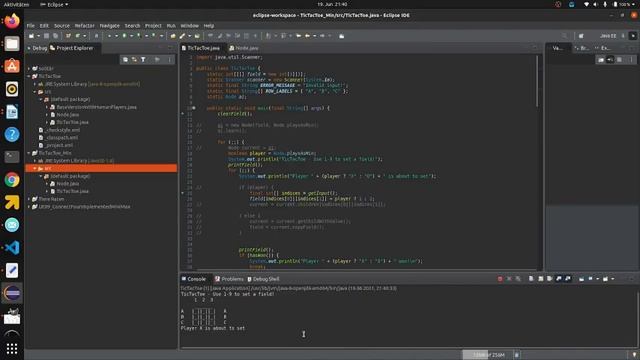The width and height of the screenshot is (640, 360).
Task: Click the Back navigation arrow in toolbar
Action: point(307,36)
